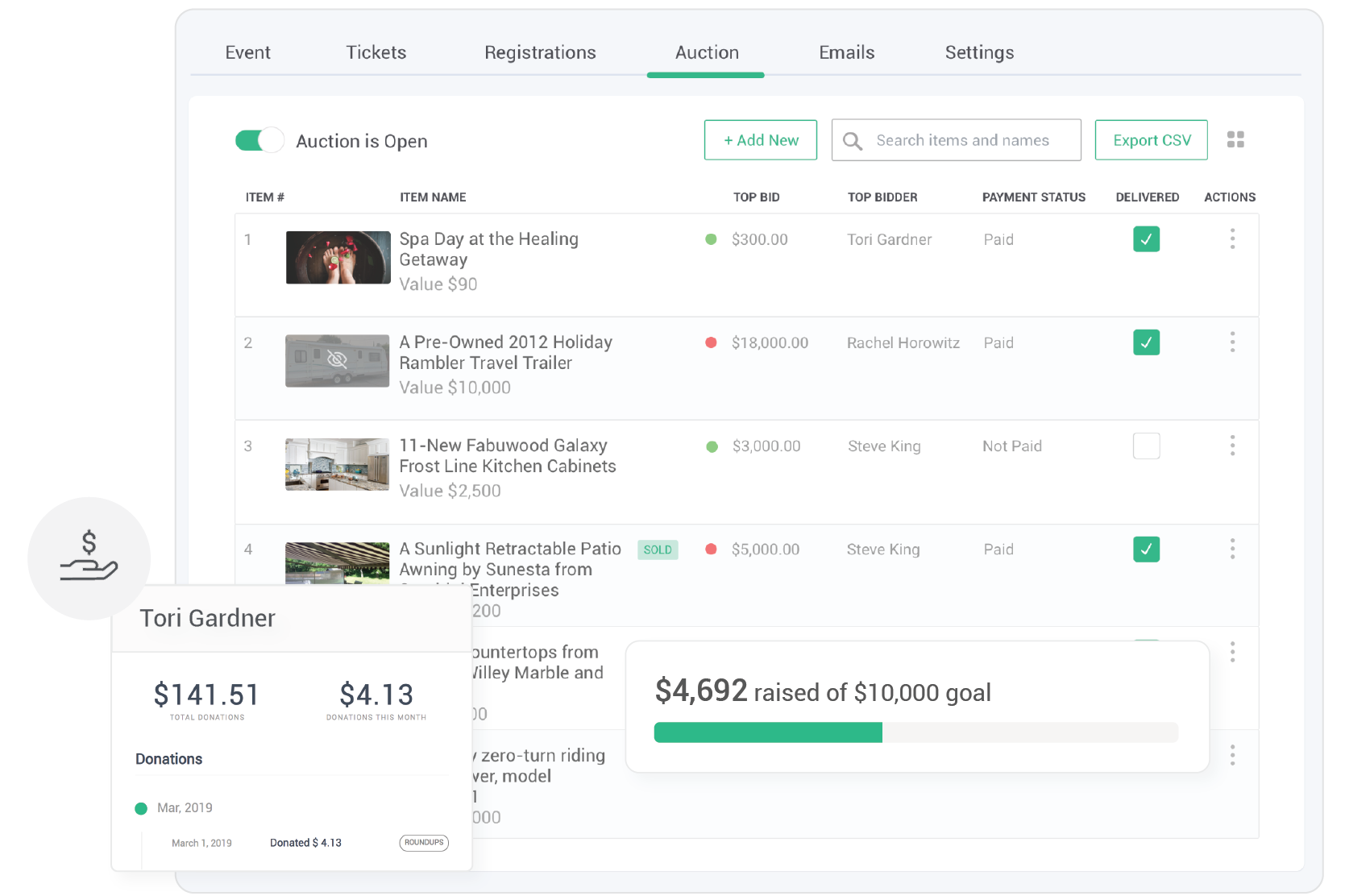Click the + Add New button
The width and height of the screenshot is (1345, 896).
click(x=761, y=140)
